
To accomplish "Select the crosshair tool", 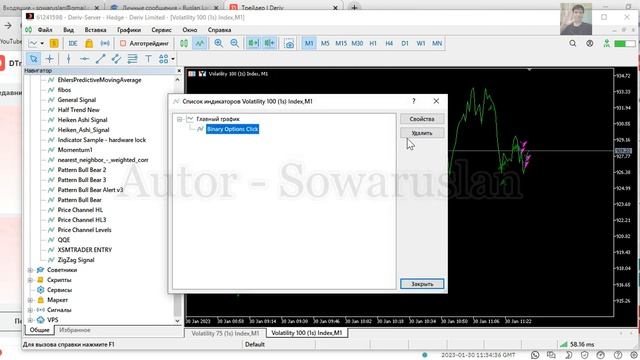I will click(x=50, y=59).
